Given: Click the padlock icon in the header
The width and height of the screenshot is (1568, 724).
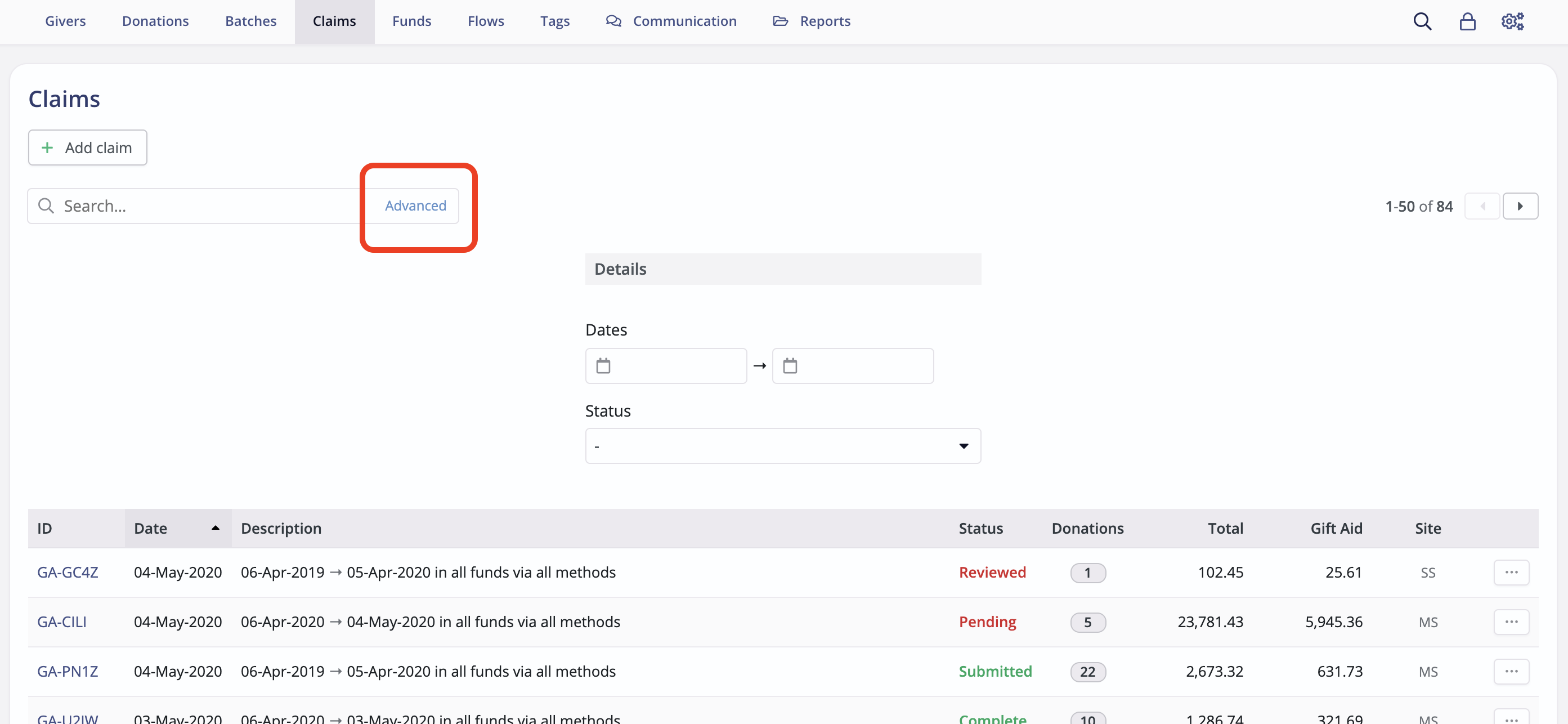Looking at the screenshot, I should tap(1468, 21).
